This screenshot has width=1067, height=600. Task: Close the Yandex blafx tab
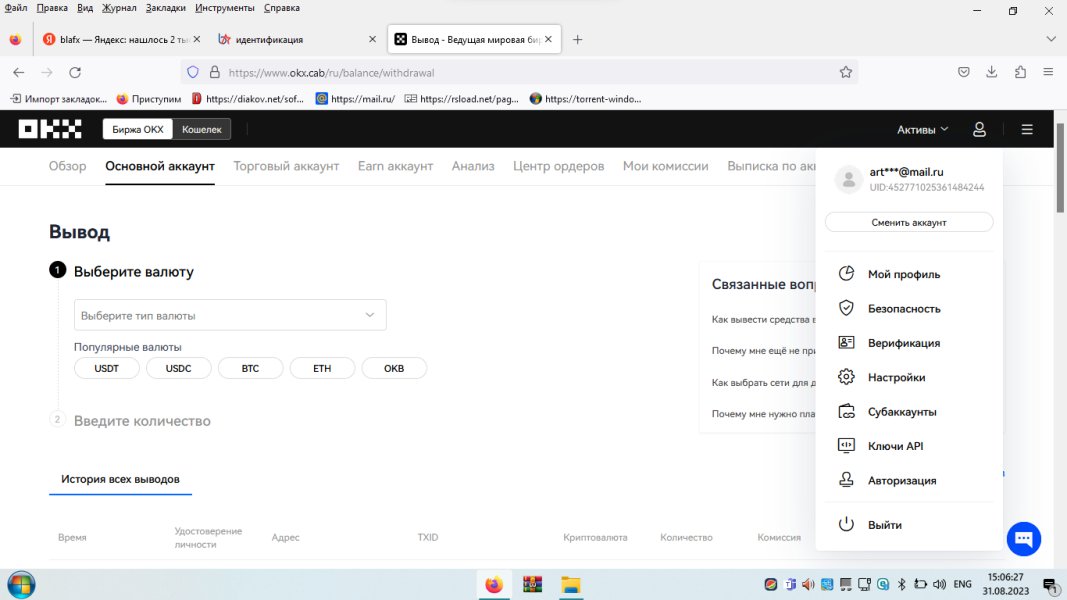tap(197, 39)
